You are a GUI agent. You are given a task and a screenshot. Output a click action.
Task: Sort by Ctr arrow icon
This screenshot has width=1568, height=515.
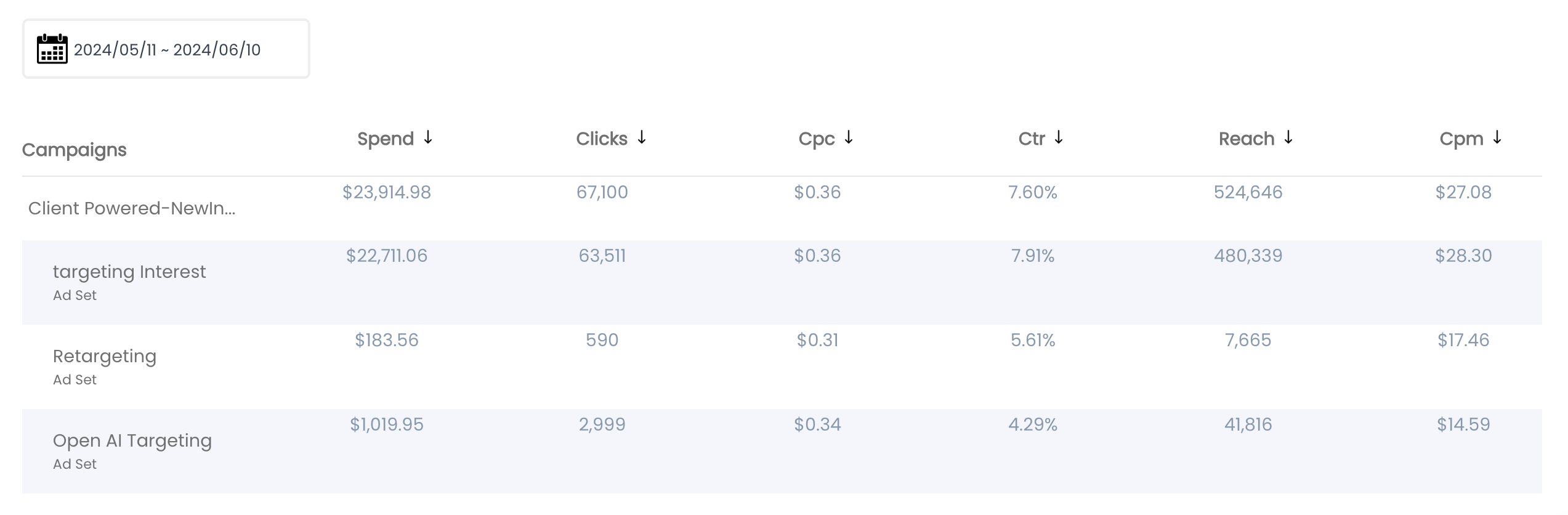point(1059,137)
